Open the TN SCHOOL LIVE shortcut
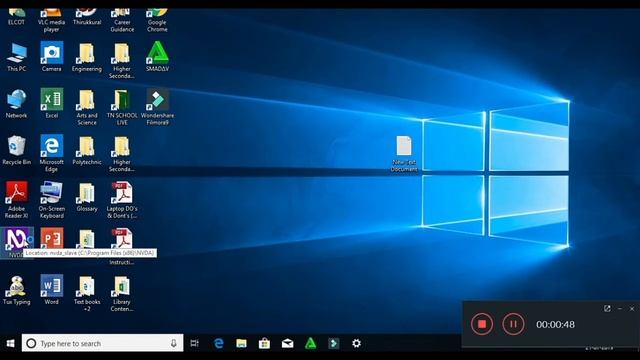The image size is (640, 360). click(122, 107)
